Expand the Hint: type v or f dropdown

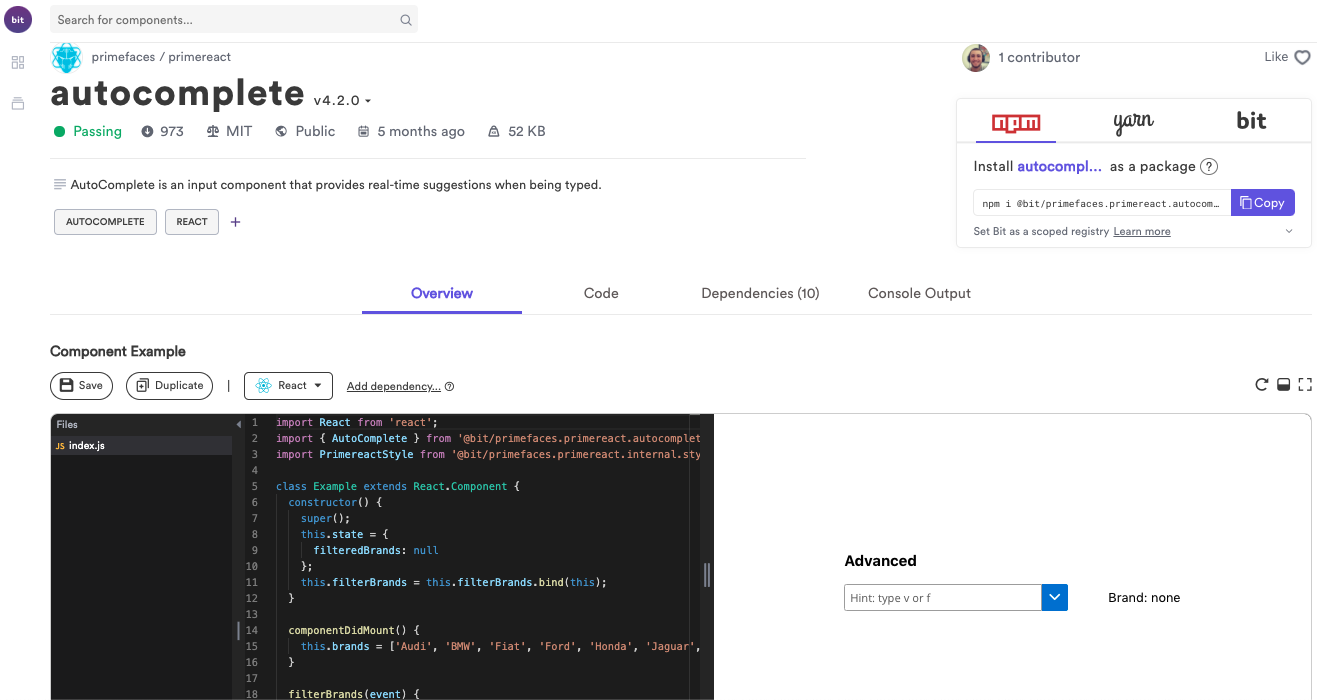1054,596
